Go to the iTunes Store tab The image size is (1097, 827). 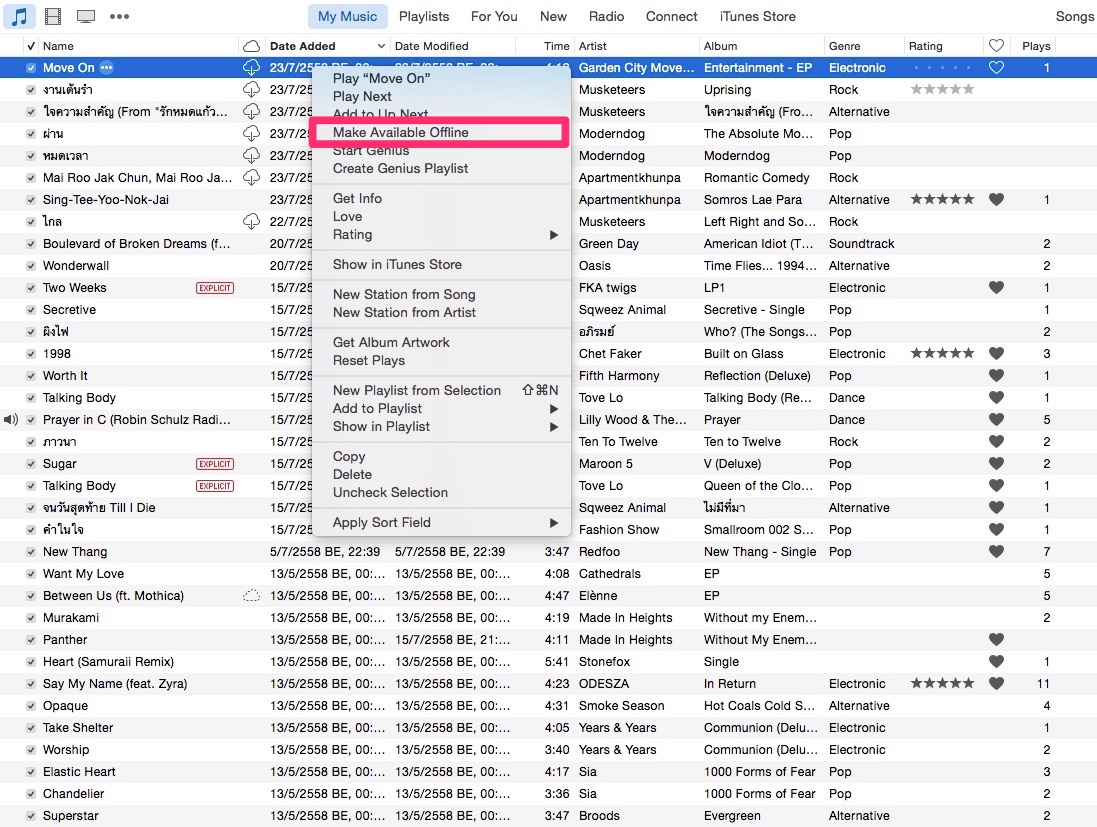coord(757,16)
